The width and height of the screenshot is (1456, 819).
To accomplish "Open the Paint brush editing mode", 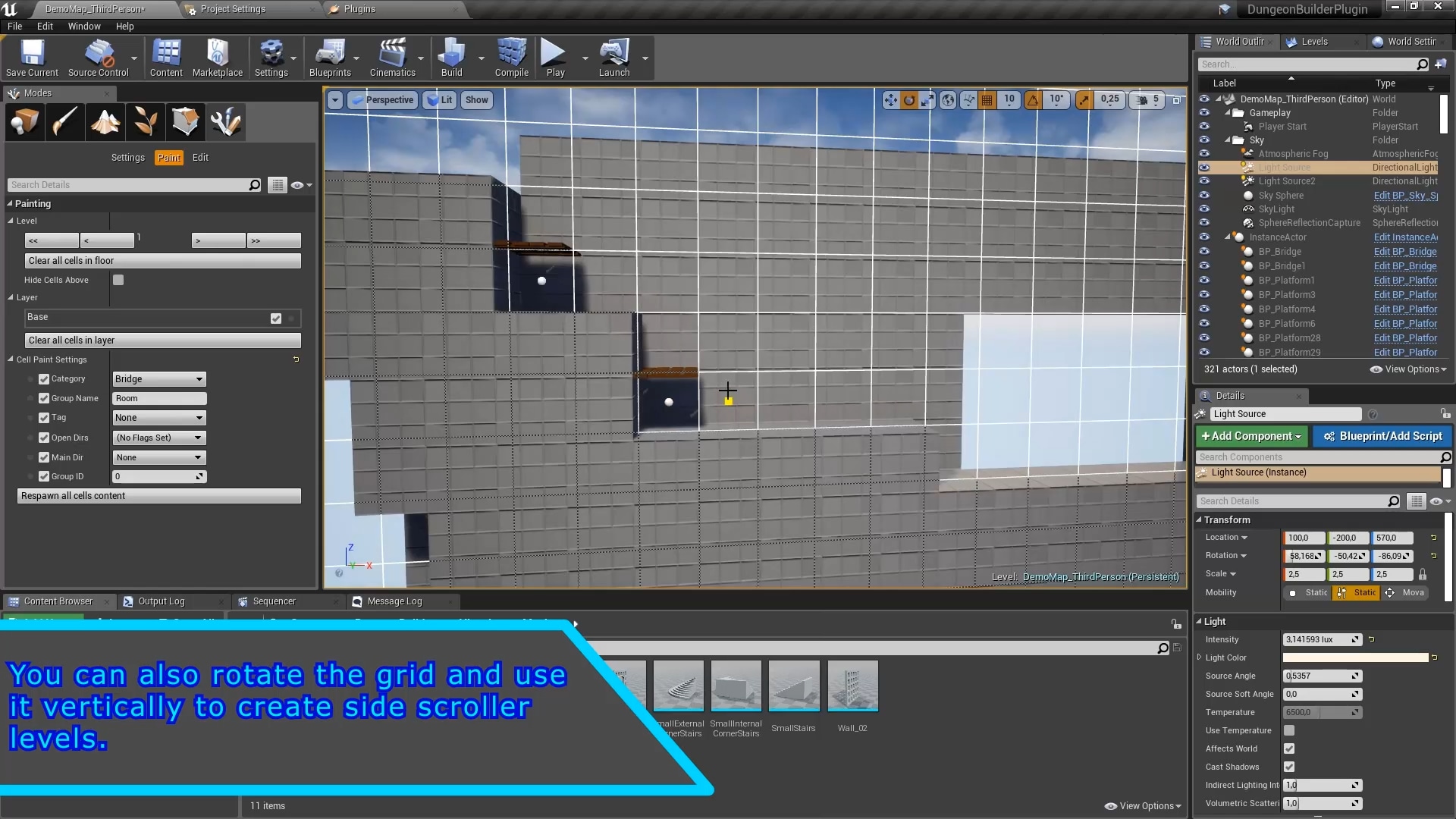I will point(64,121).
